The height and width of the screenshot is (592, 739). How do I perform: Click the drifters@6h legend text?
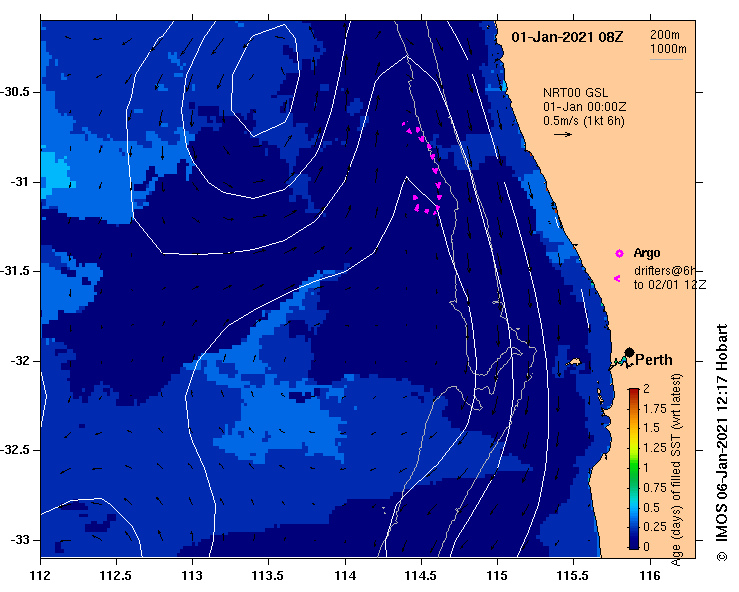tap(665, 271)
